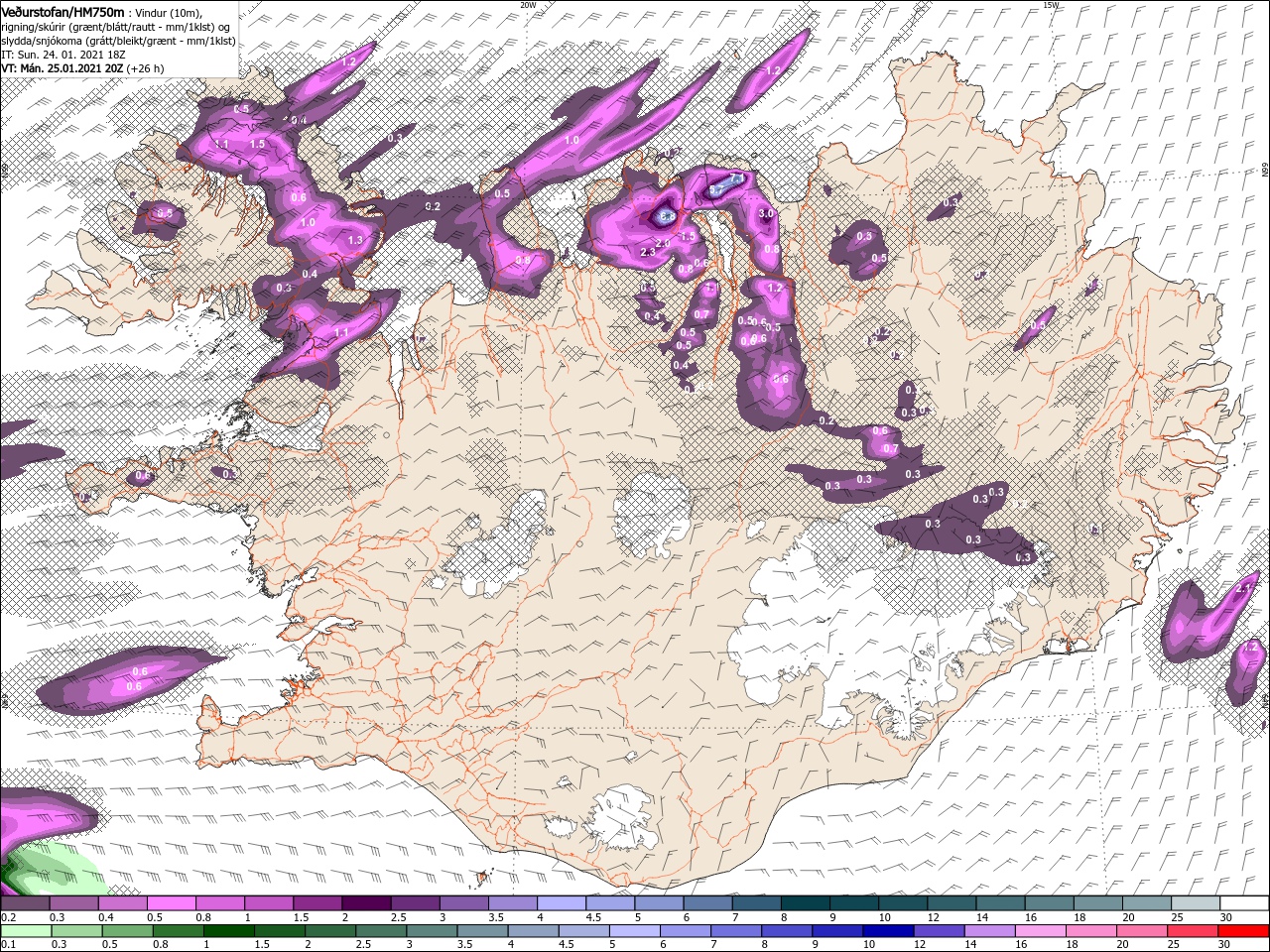Pick the 3–3.5 violet snow scale swatch

tap(463, 903)
